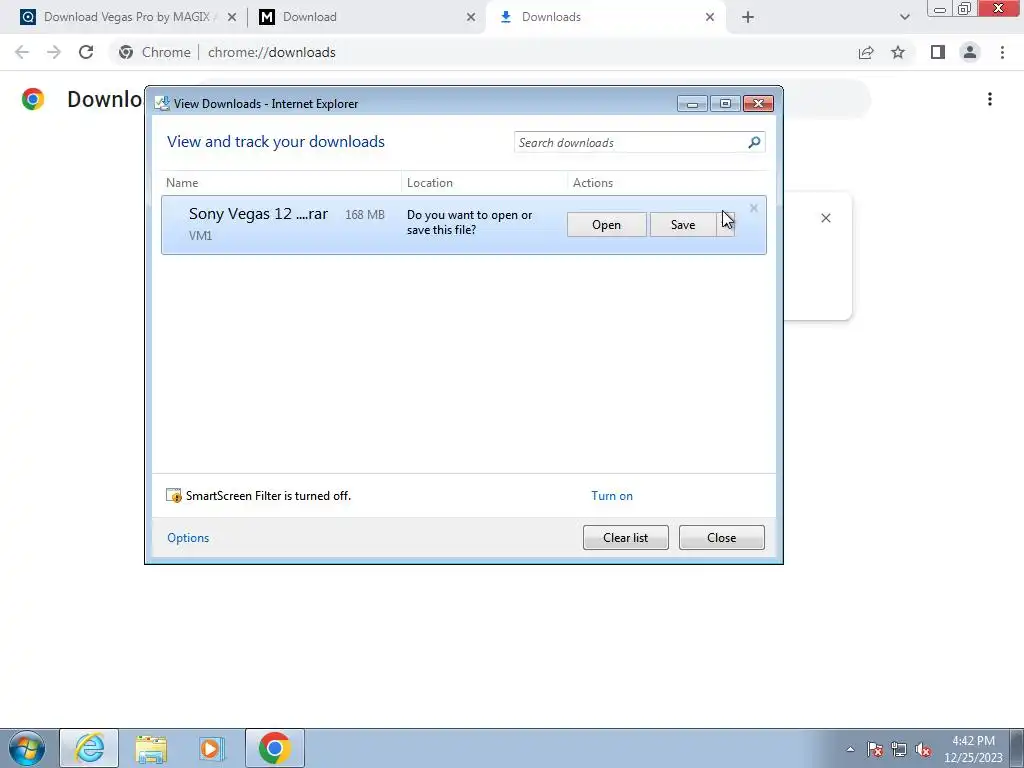Open Downloads page more actions menu
1024x768 pixels.
990,99
